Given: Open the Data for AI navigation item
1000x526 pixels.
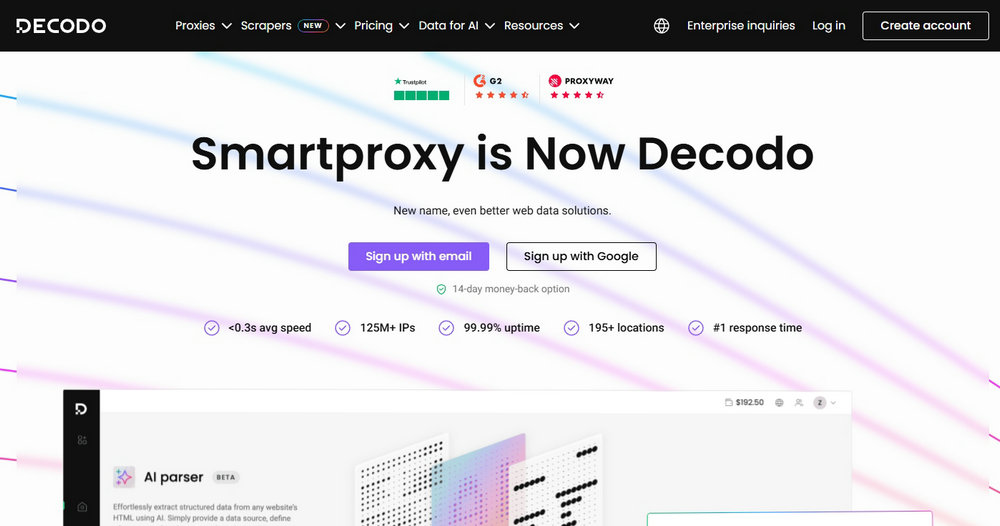Looking at the screenshot, I should tap(448, 26).
